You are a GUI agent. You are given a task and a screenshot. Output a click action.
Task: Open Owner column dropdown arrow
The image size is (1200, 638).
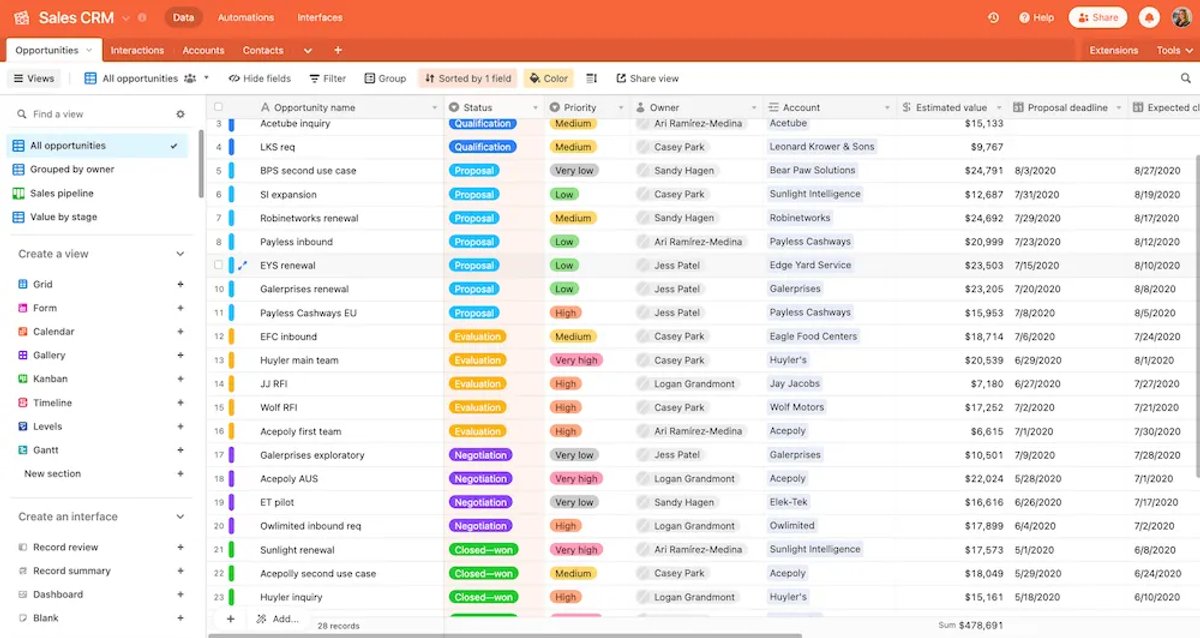(754, 107)
